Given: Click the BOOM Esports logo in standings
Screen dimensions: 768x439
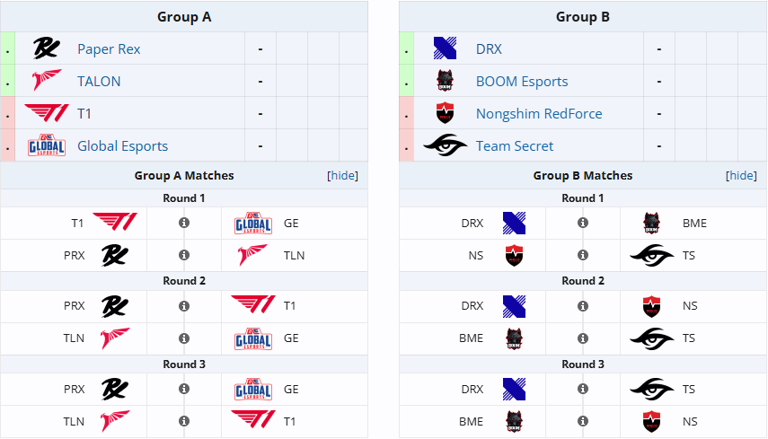Looking at the screenshot, I should click(x=445, y=81).
